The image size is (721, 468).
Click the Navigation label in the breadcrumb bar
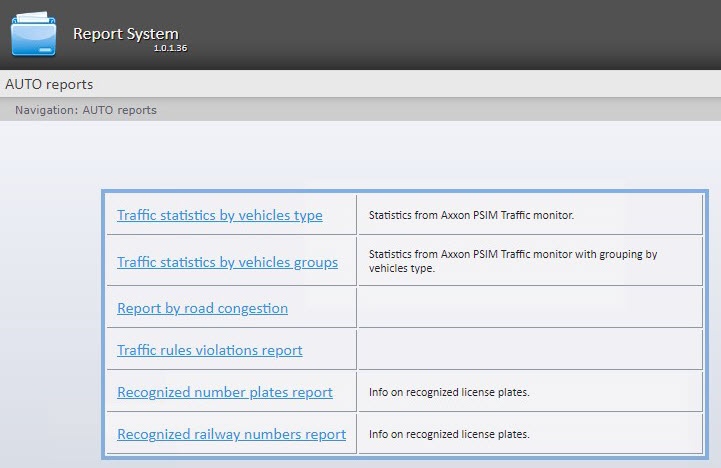pos(45,110)
